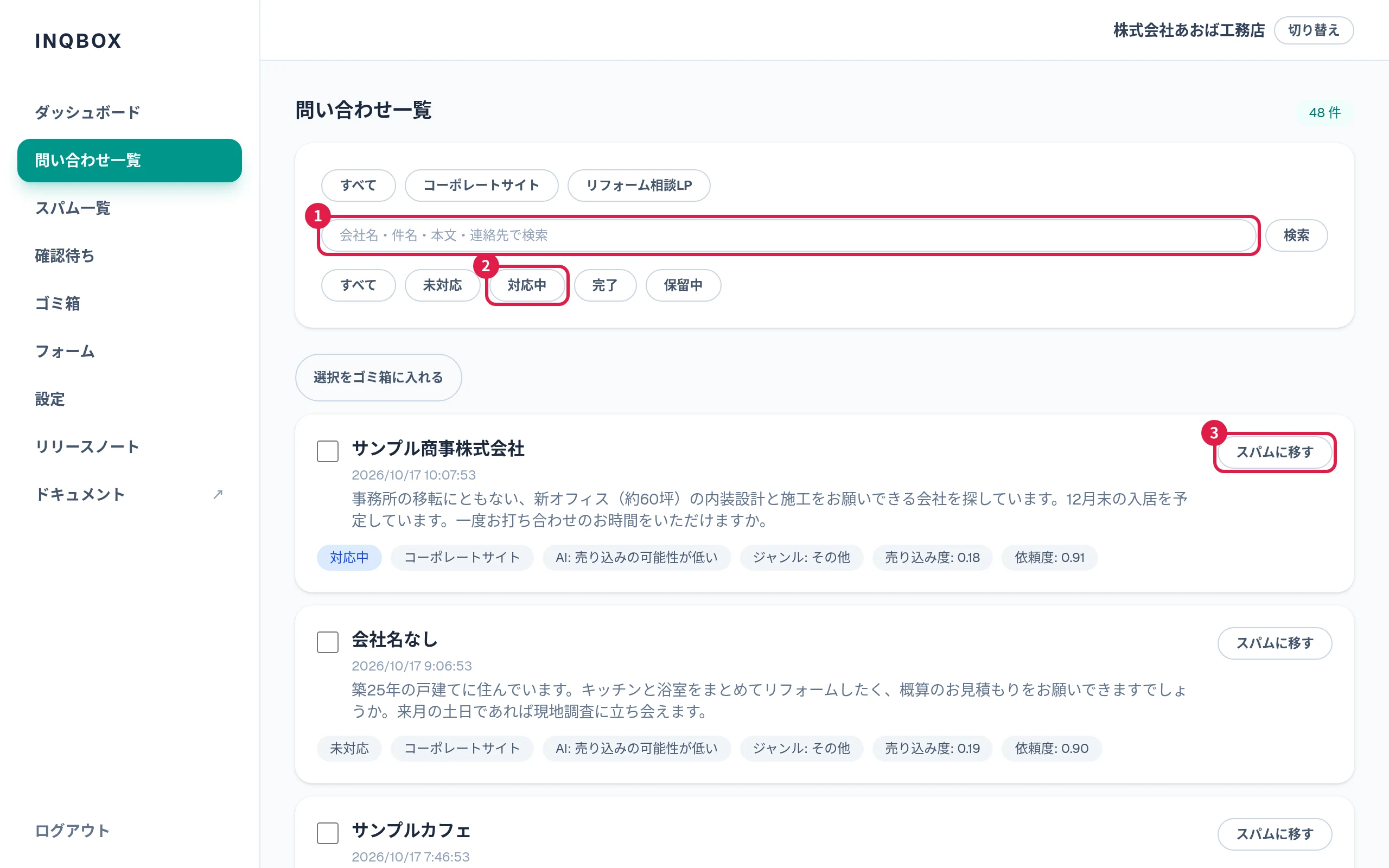Tick the checkbox for 会社名なし inquiry
Image resolution: width=1389 pixels, height=868 pixels.
[x=328, y=642]
